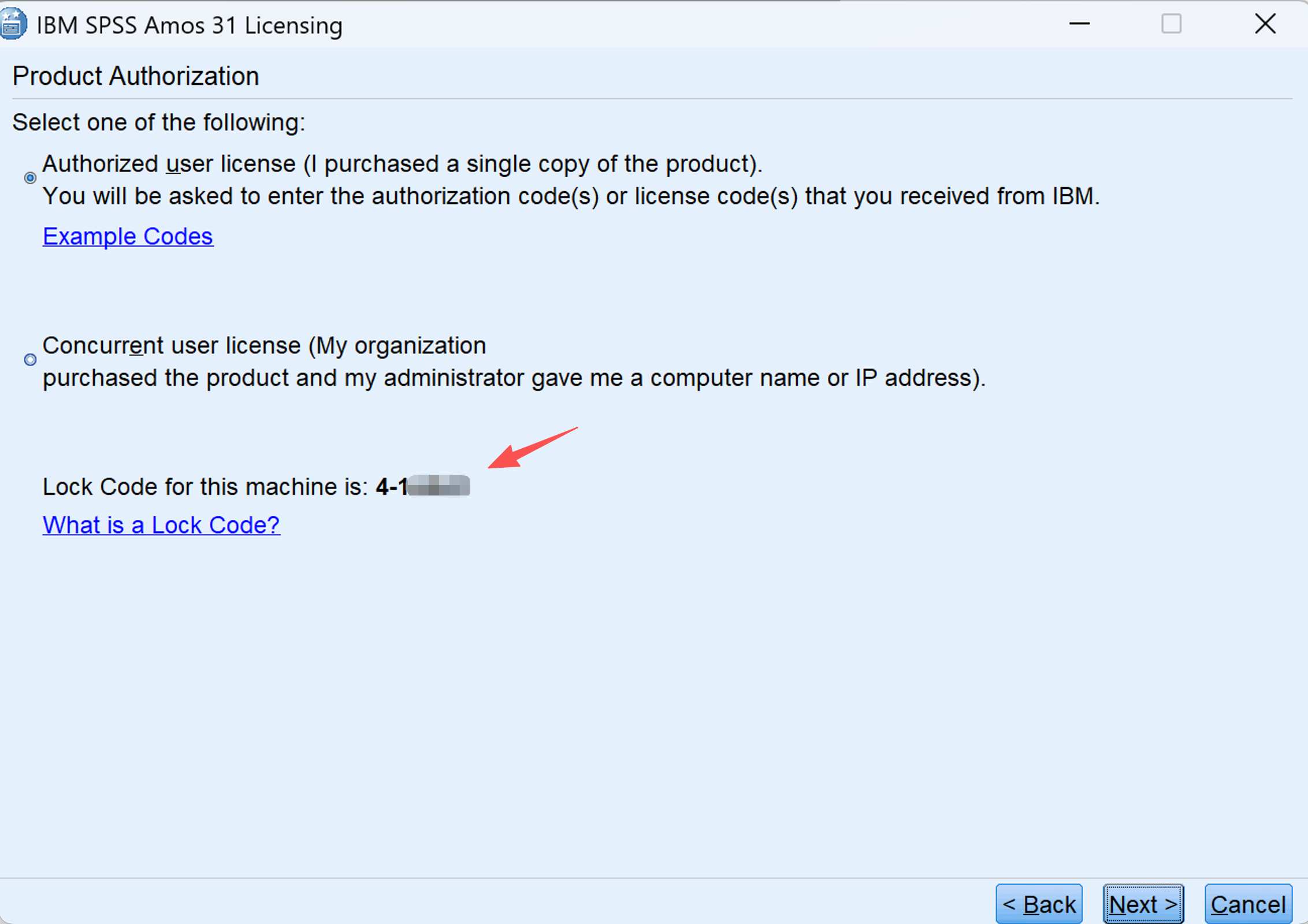Open the Example Codes link
Image resolution: width=1308 pixels, height=924 pixels.
pos(128,236)
